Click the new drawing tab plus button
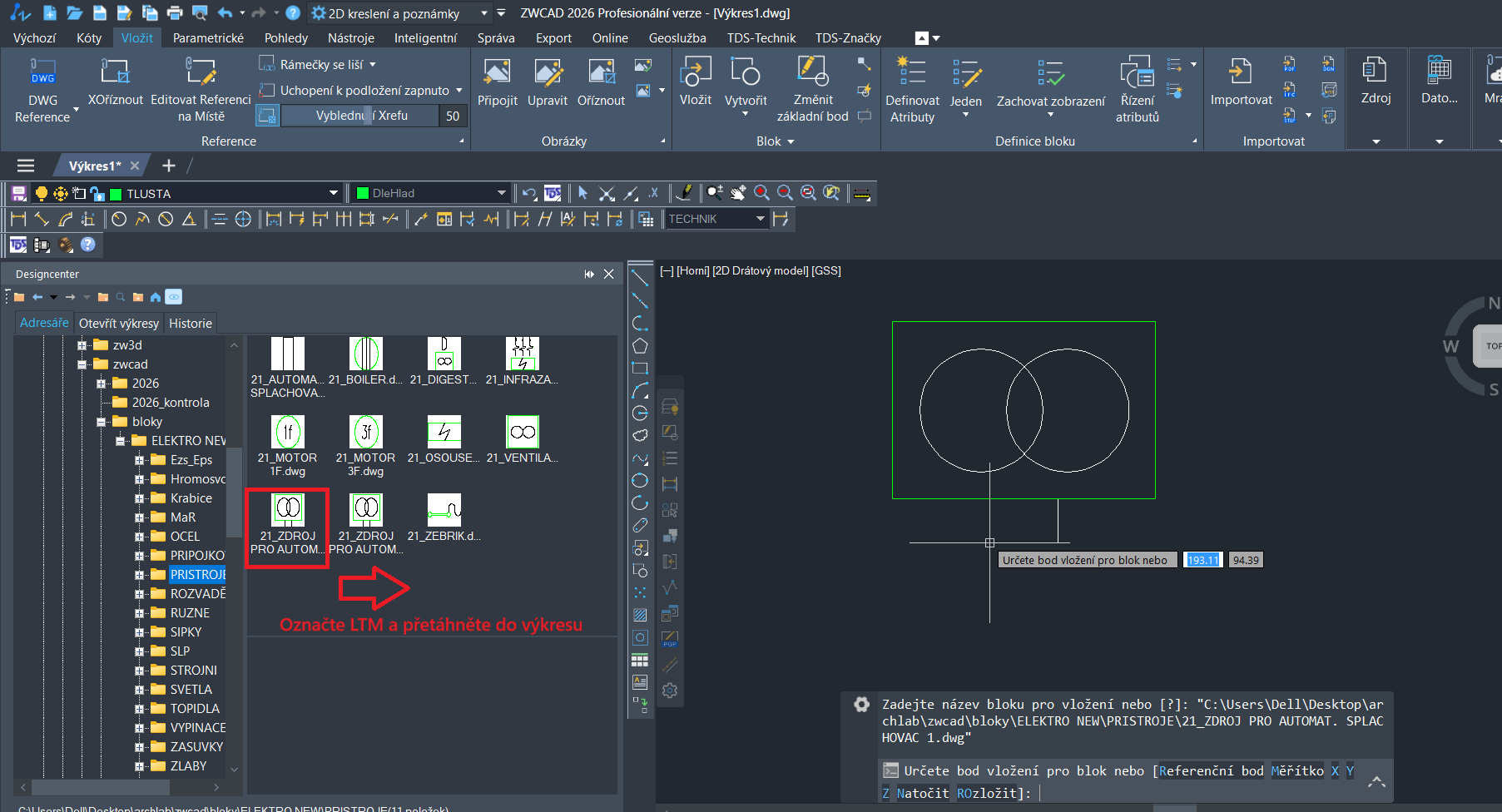 click(x=169, y=166)
